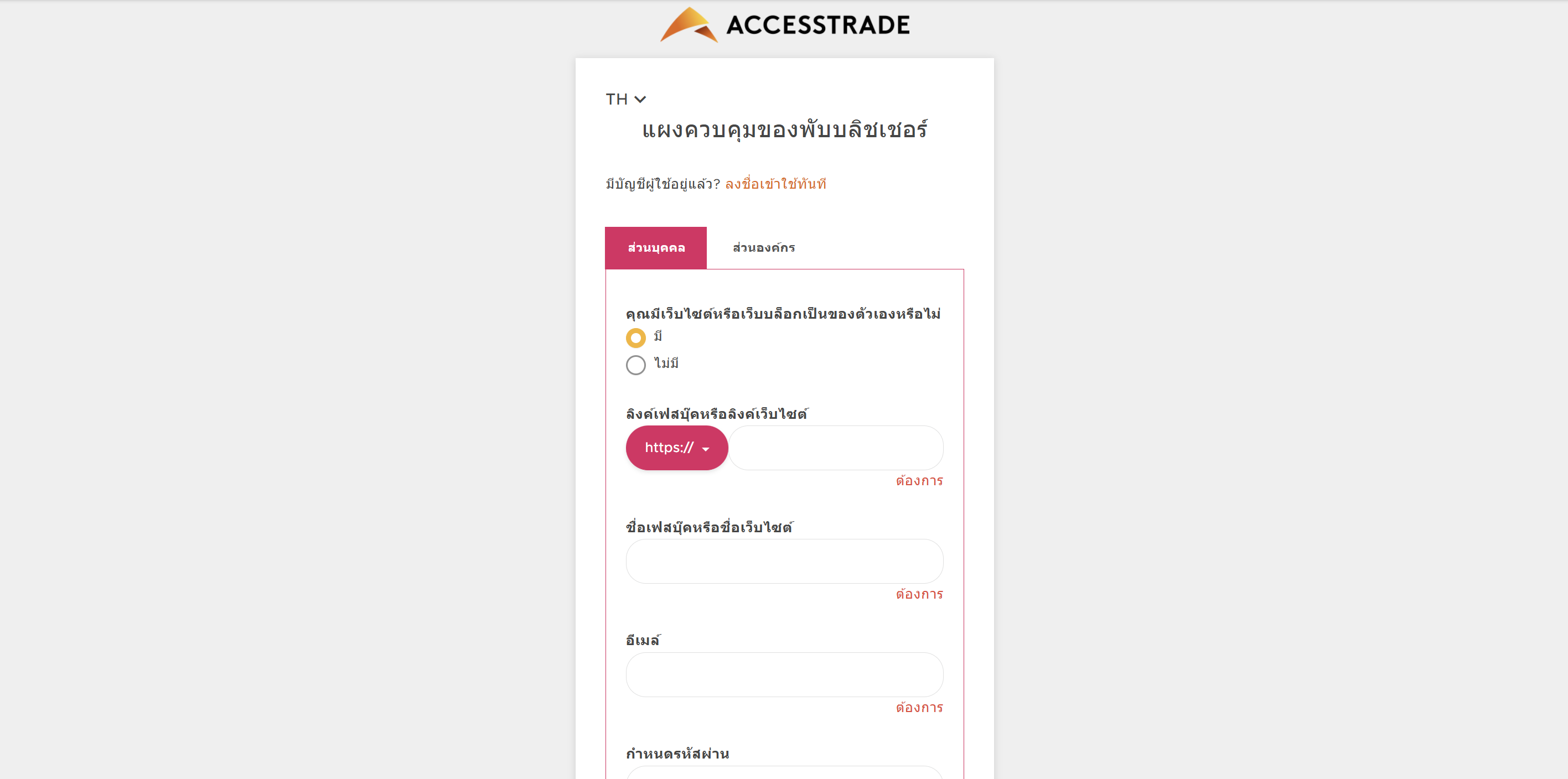Image resolution: width=1568 pixels, height=779 pixels.
Task: Switch to the ส่วนองค์กร tab
Action: [x=764, y=248]
